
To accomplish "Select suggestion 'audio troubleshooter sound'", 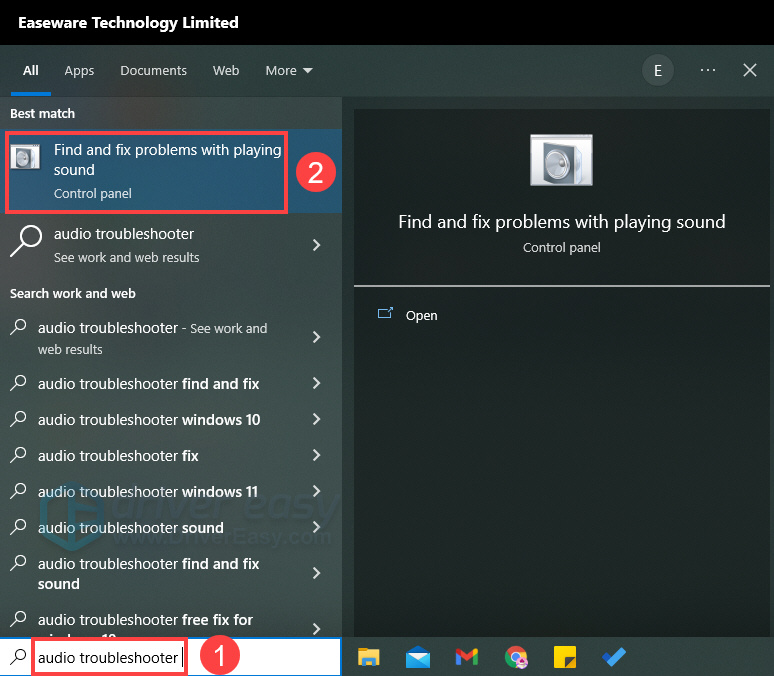I will pos(171,527).
